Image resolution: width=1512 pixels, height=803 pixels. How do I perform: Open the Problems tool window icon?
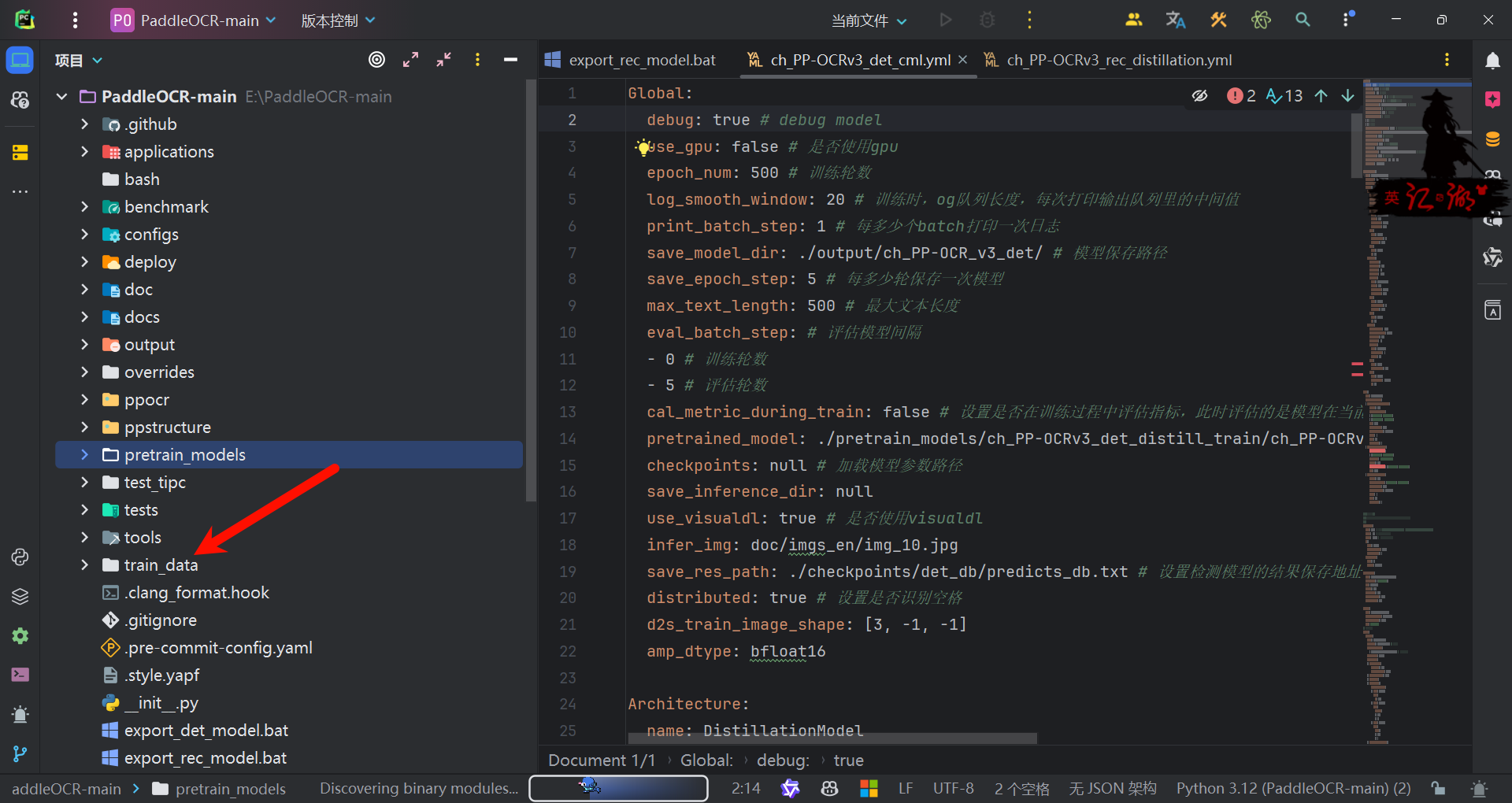point(20,714)
